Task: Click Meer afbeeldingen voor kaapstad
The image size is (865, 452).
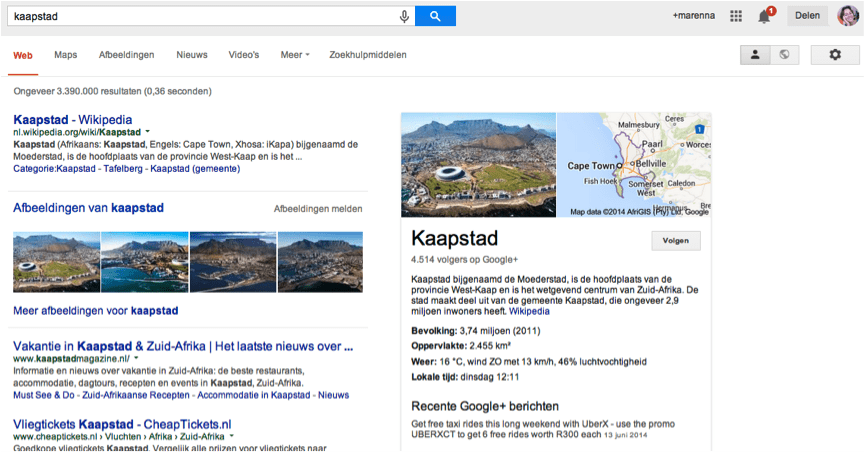Action: pos(95,311)
